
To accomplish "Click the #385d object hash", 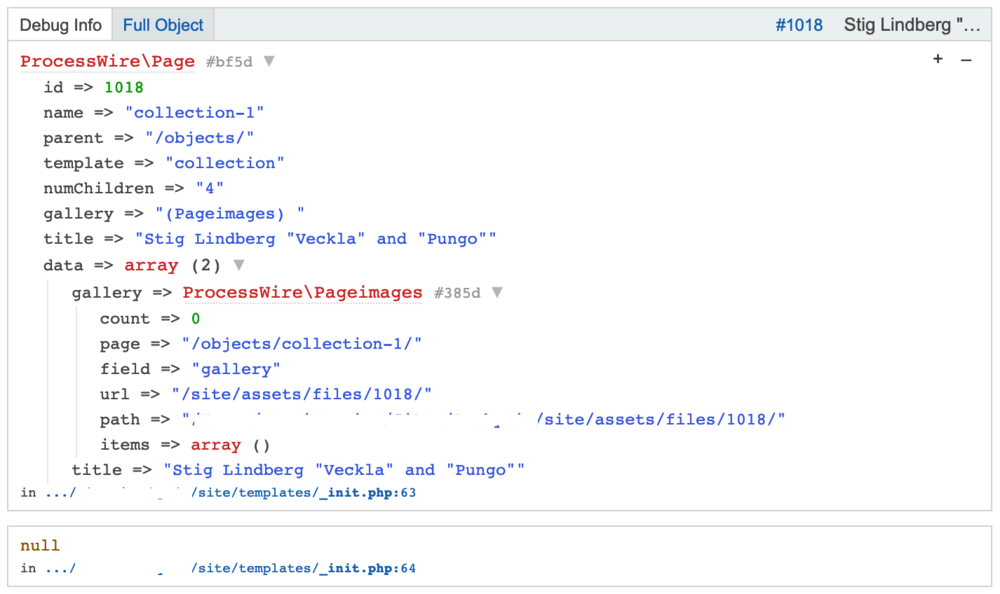I will point(457,293).
